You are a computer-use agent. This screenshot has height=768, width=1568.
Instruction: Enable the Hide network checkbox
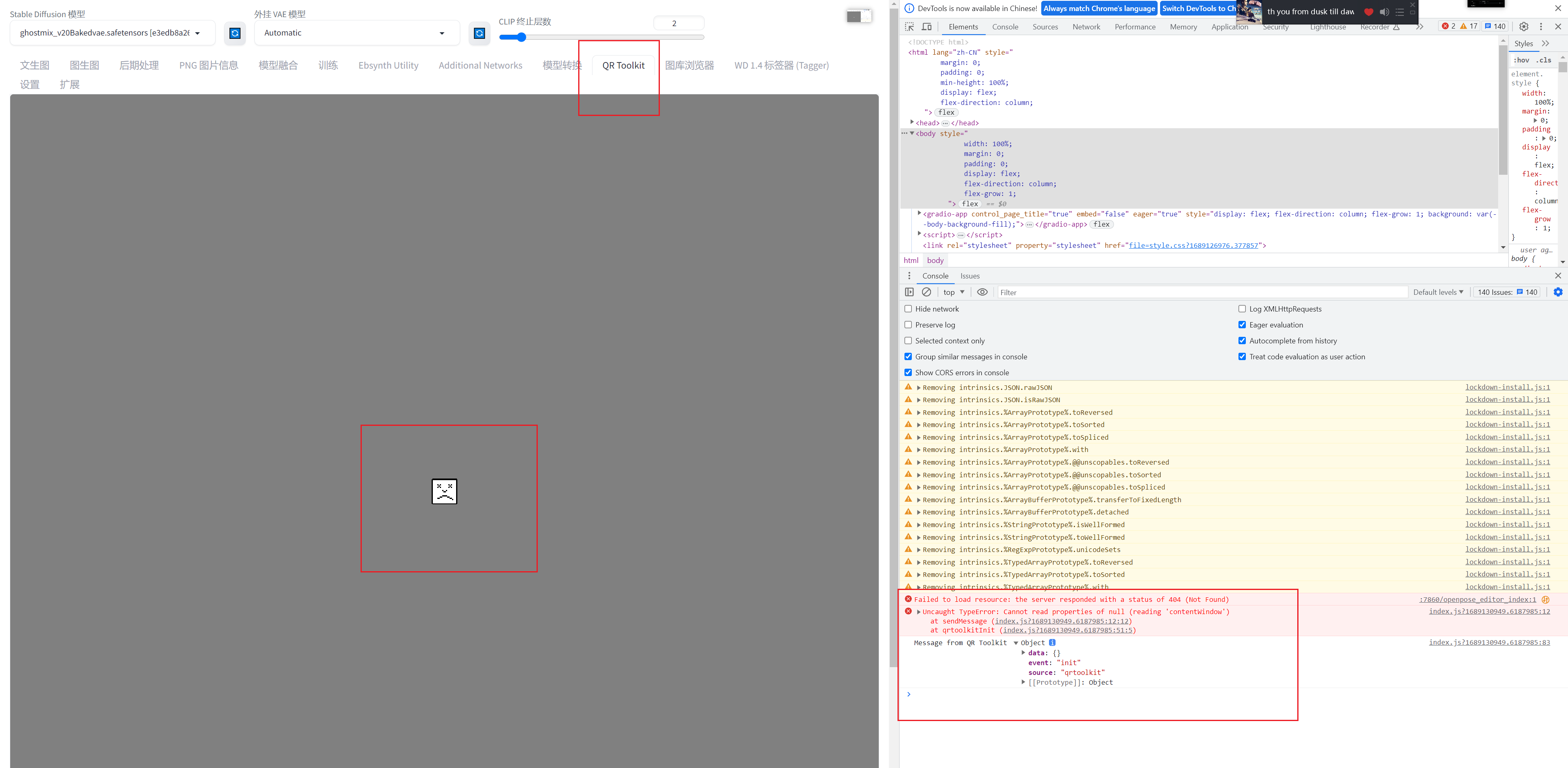pyautogui.click(x=908, y=309)
